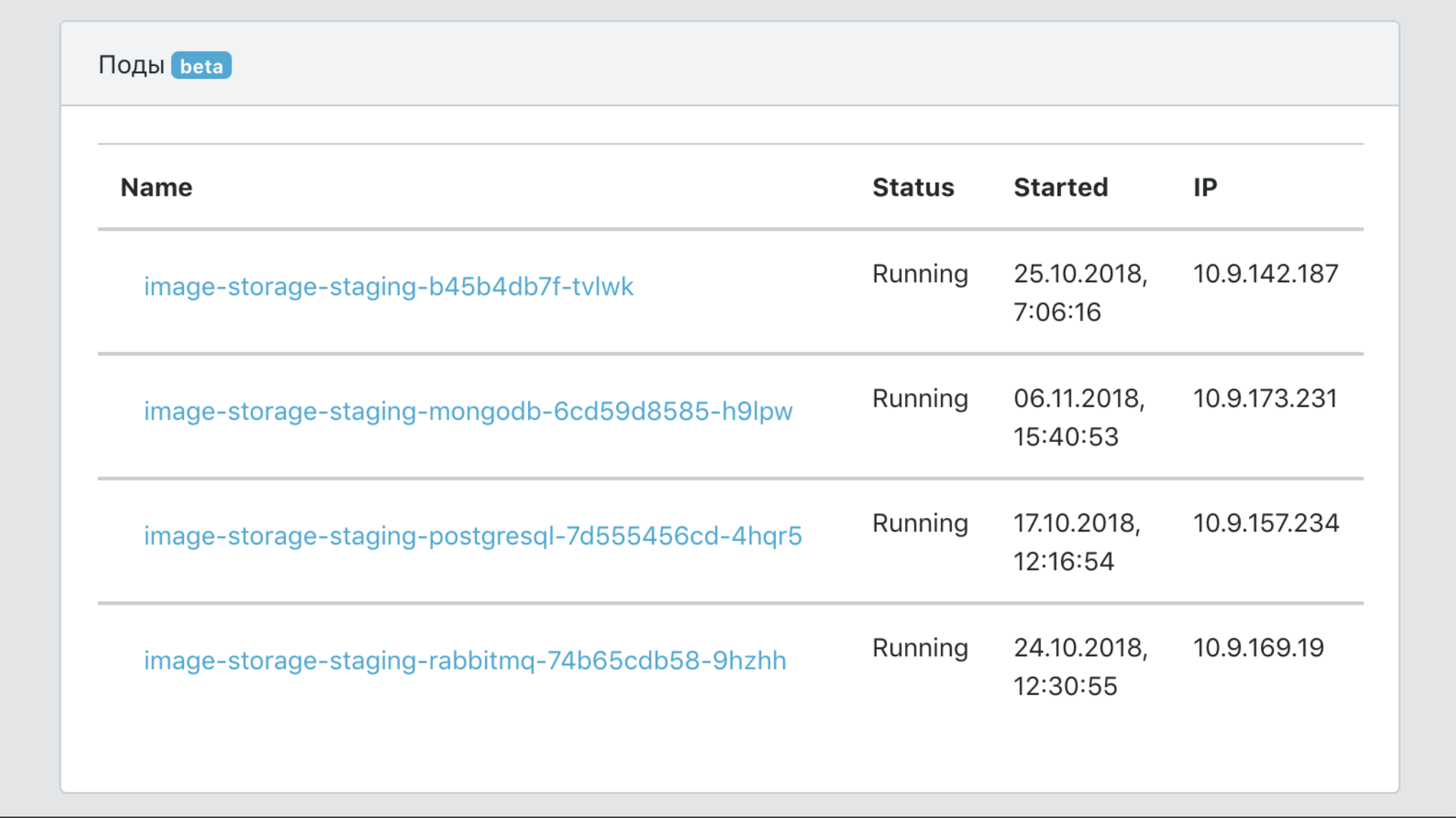The image size is (1456, 818).
Task: Open the rabbitmq pod link
Action: [464, 660]
